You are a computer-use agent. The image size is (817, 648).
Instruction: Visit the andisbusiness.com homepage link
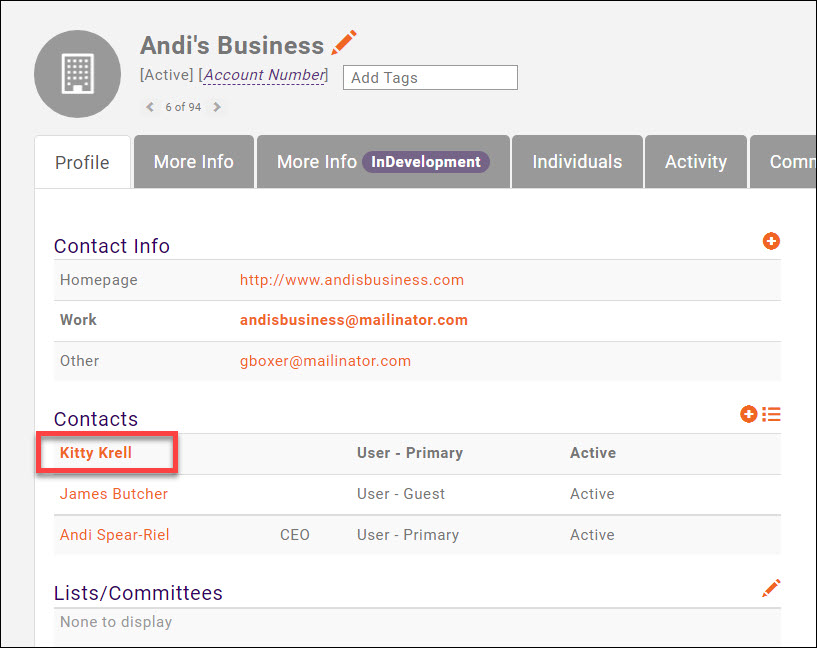point(352,280)
